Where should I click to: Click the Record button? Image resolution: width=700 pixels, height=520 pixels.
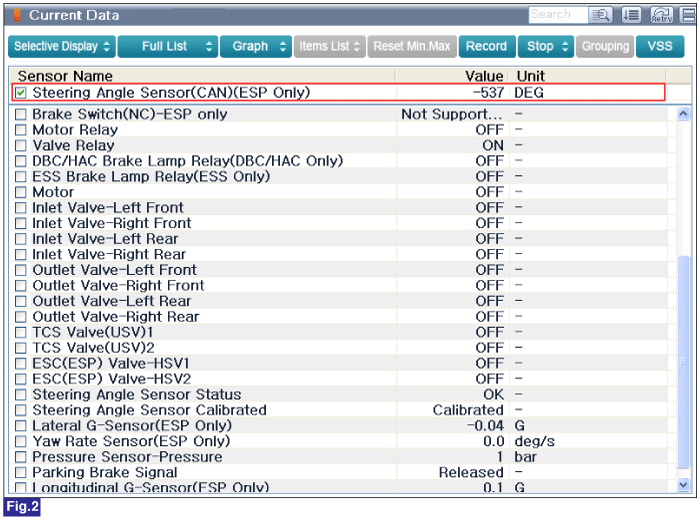(x=487, y=46)
